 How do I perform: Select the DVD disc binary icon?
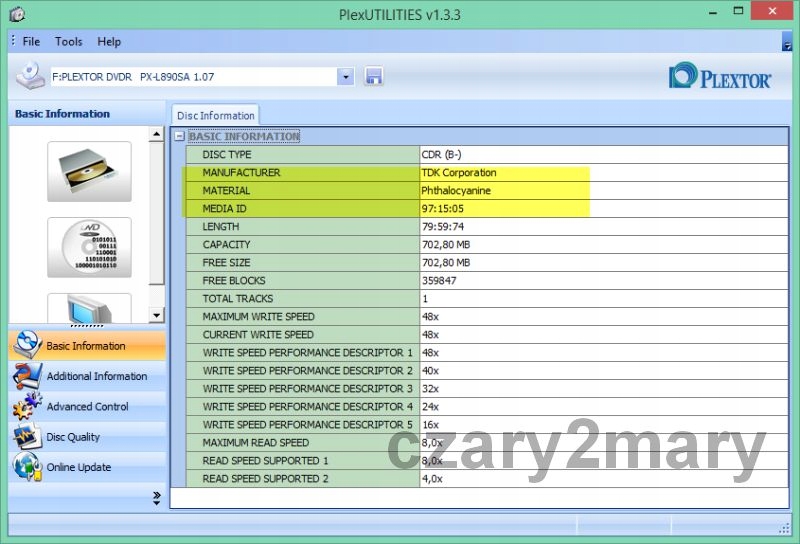click(89, 247)
